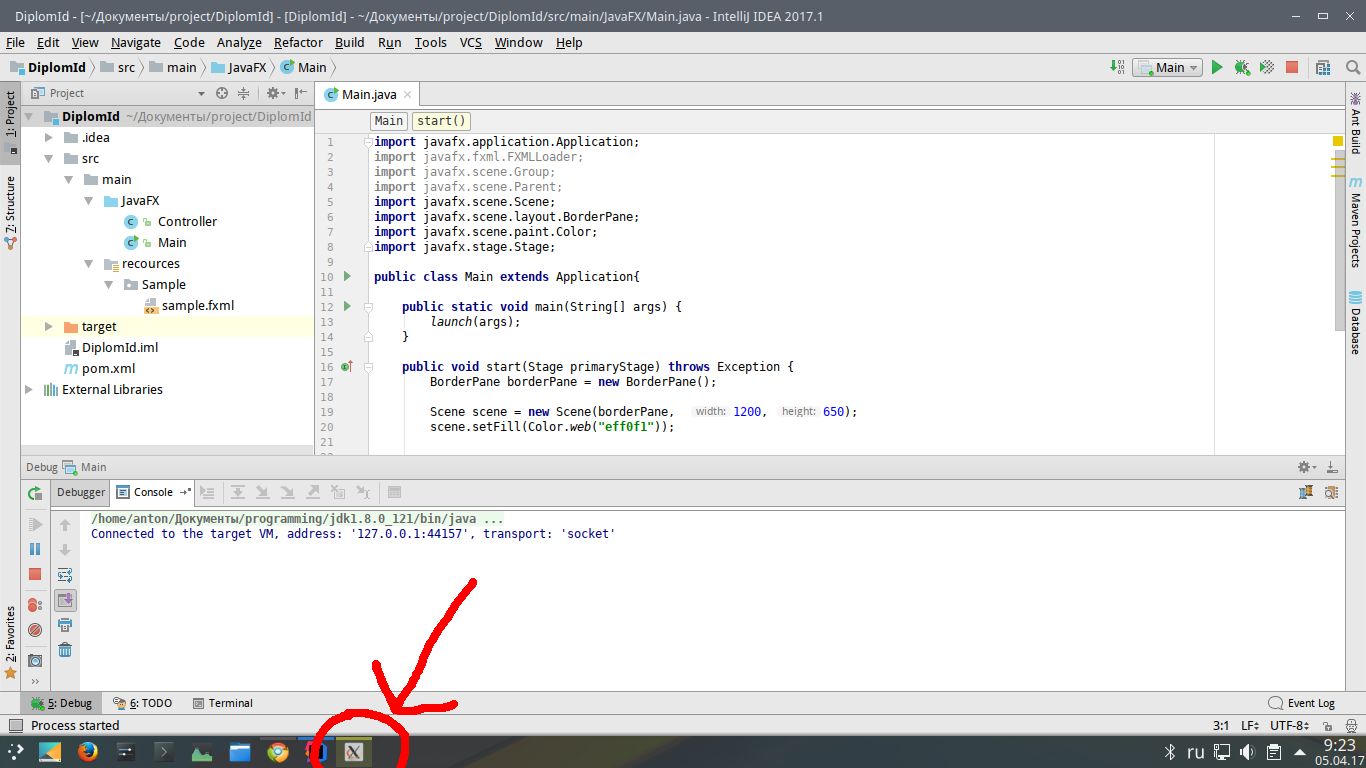Collapse the src folder
Screen dimensions: 1366x768
[49, 159]
